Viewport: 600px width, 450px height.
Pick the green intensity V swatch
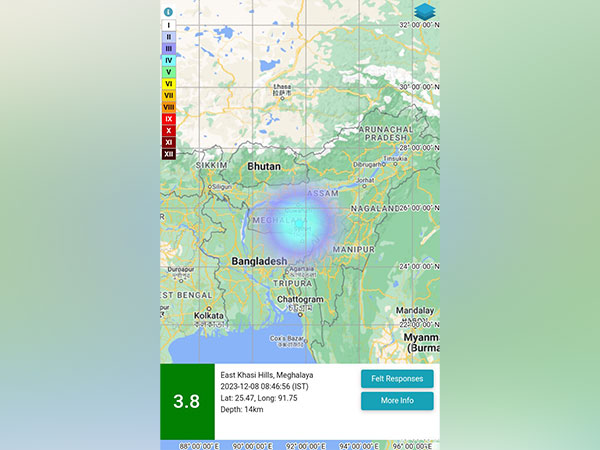168,72
